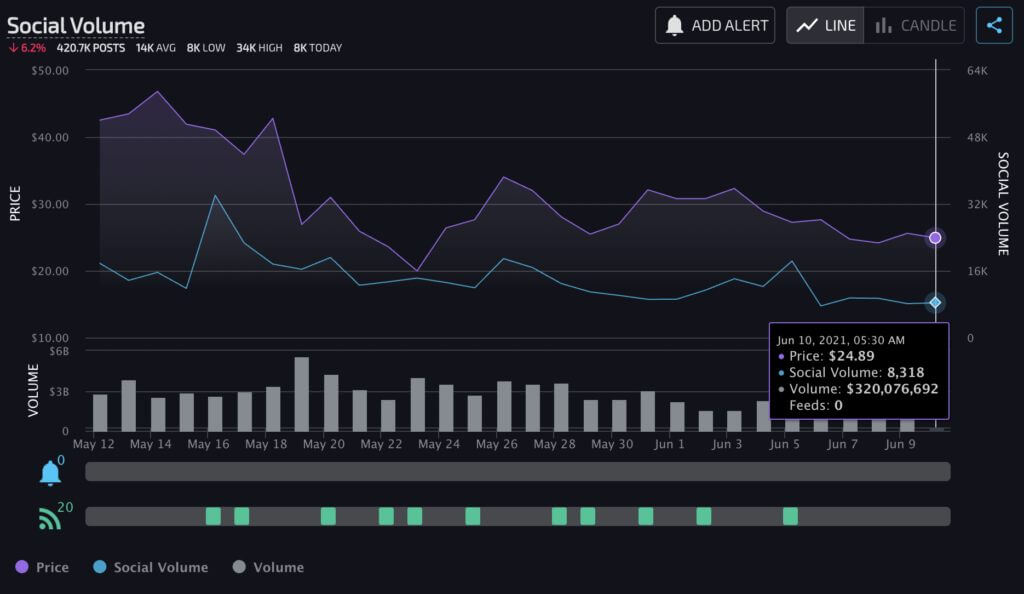Click the RSS feeds icon
1024x594 pixels.
[49, 519]
